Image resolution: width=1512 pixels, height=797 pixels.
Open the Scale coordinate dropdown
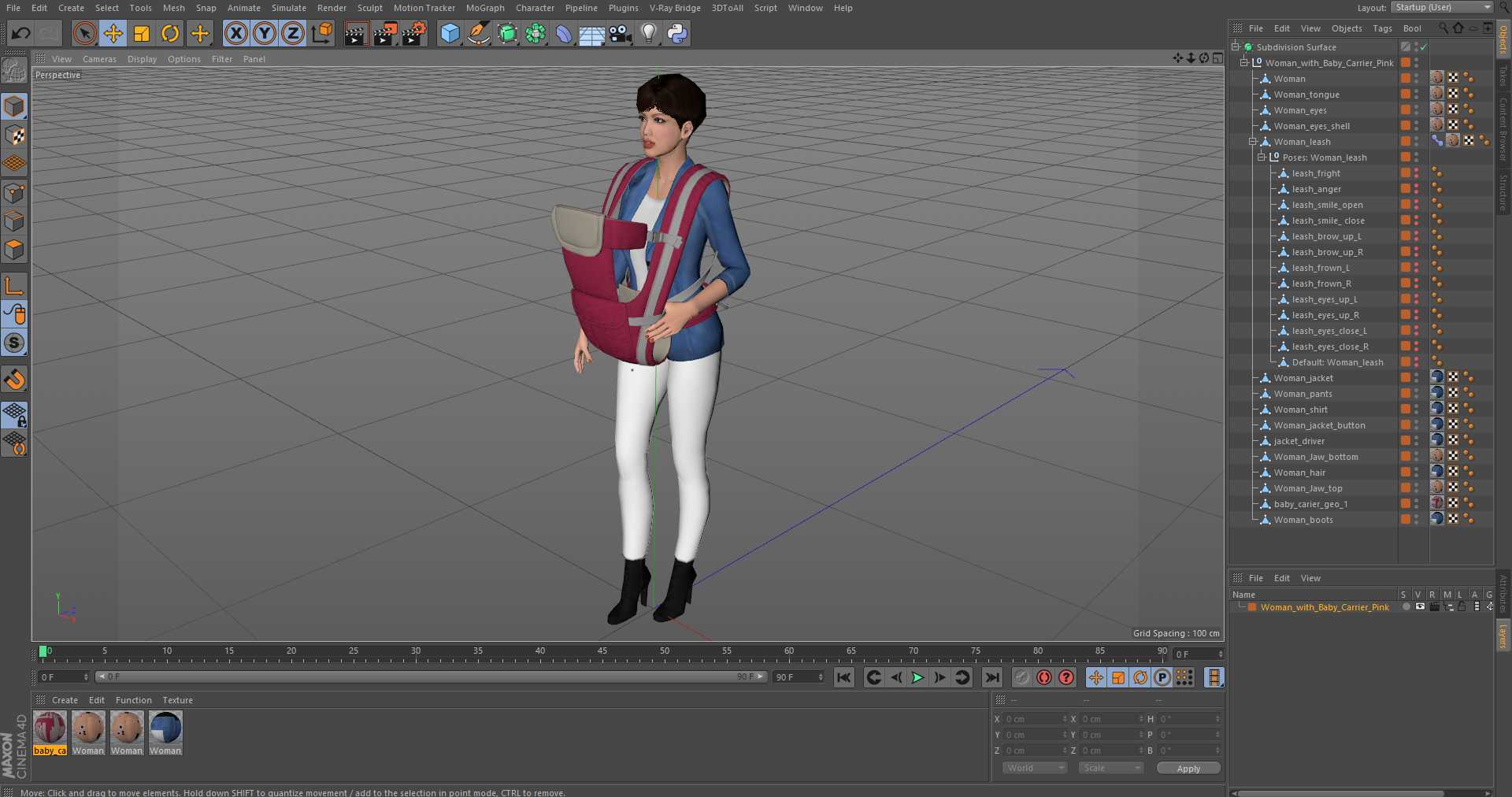pos(1110,768)
